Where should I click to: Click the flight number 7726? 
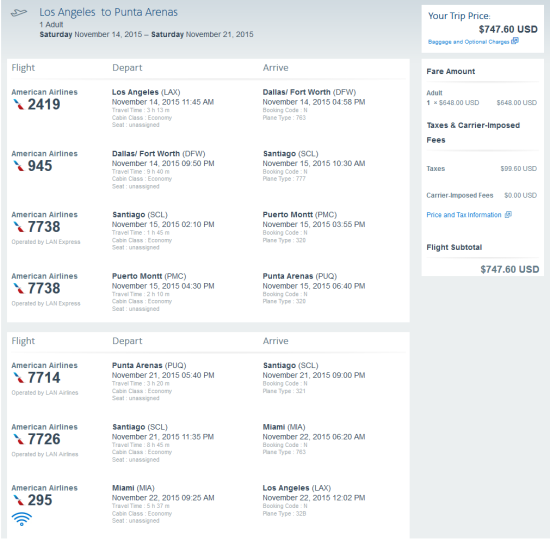pyautogui.click(x=44, y=439)
